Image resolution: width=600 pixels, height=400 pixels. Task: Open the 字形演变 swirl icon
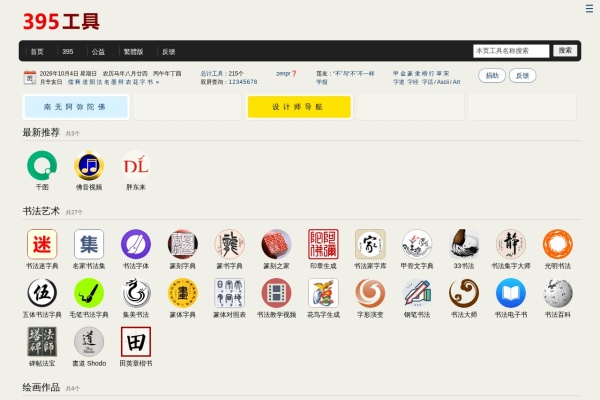pos(370,293)
